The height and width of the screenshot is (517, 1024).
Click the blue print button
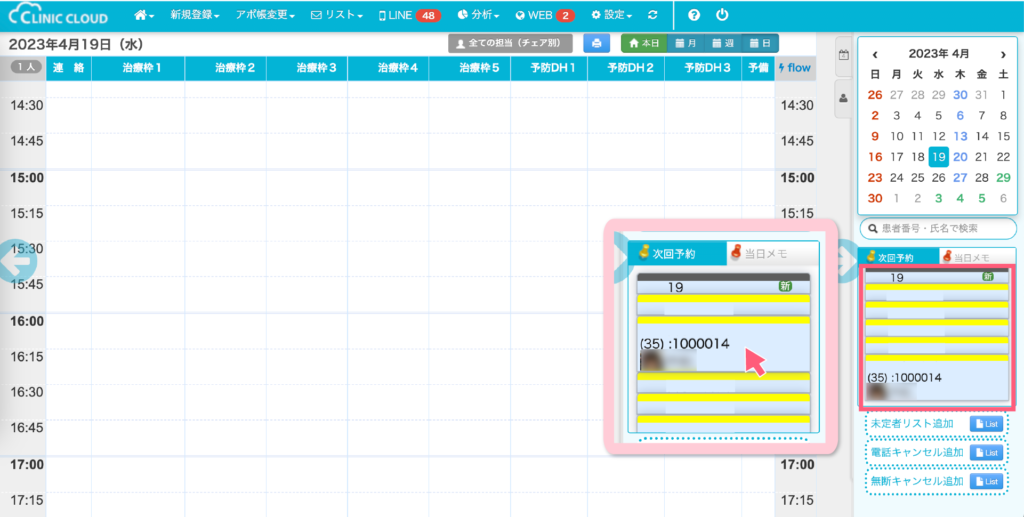point(597,43)
